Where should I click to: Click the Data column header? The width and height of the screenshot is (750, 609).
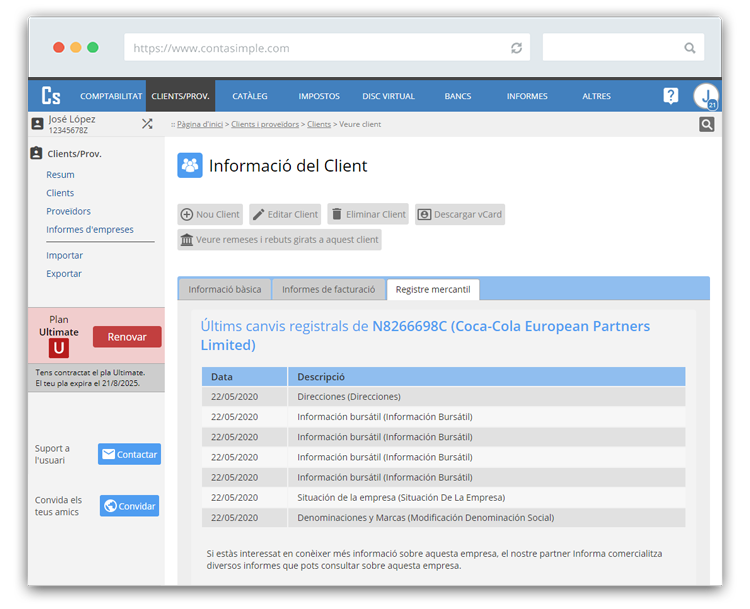pyautogui.click(x=244, y=377)
